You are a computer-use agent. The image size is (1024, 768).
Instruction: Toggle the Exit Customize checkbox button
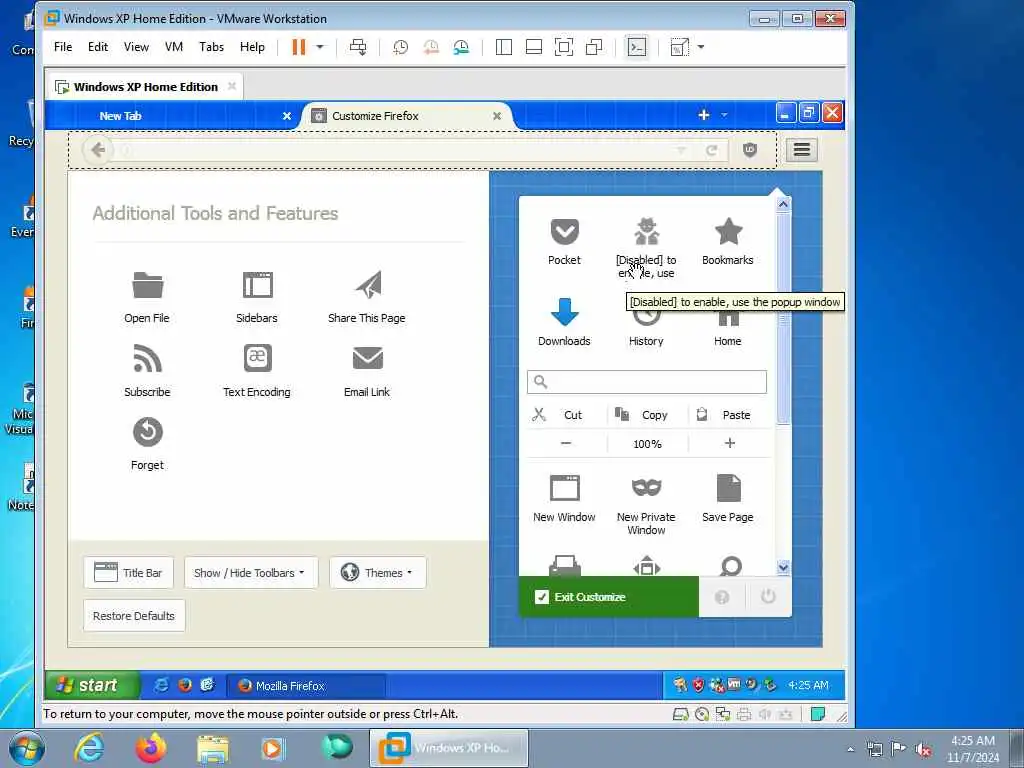(x=609, y=597)
